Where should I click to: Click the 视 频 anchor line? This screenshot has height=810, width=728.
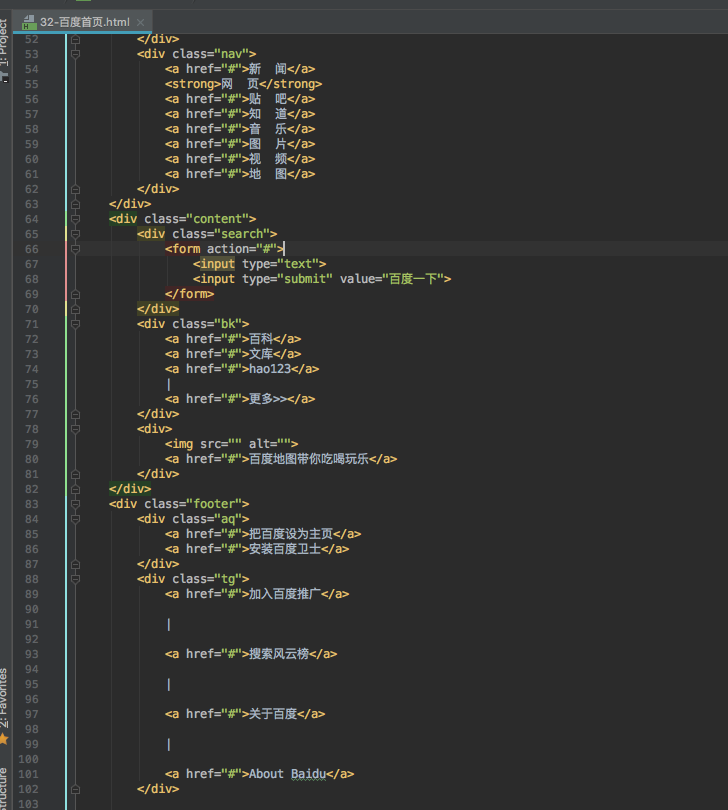click(240, 159)
